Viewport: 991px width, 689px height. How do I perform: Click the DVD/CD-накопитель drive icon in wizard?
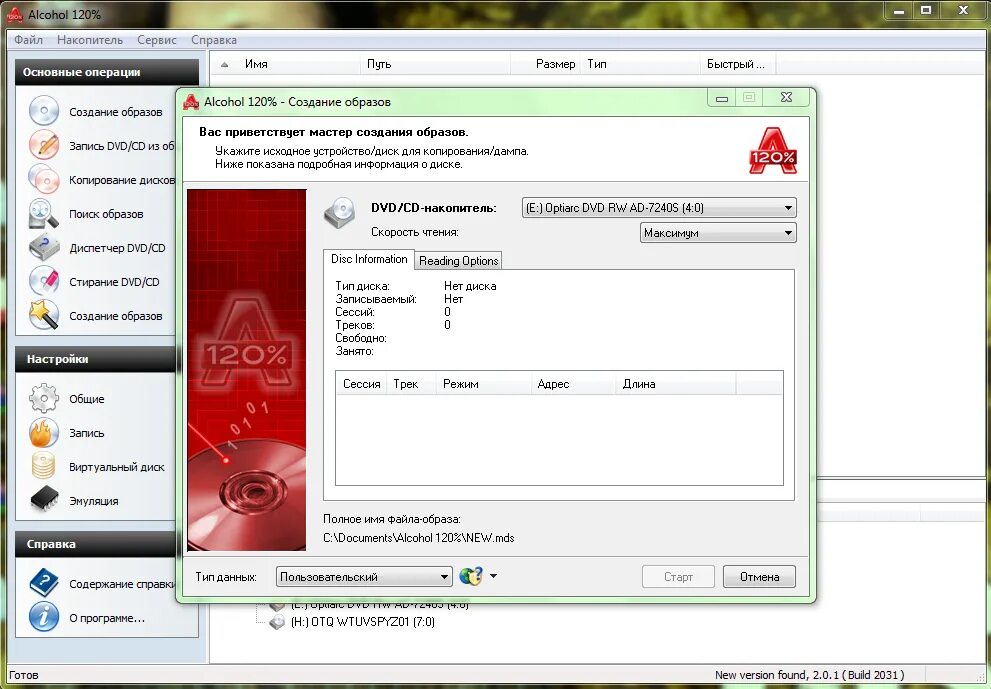coord(339,212)
